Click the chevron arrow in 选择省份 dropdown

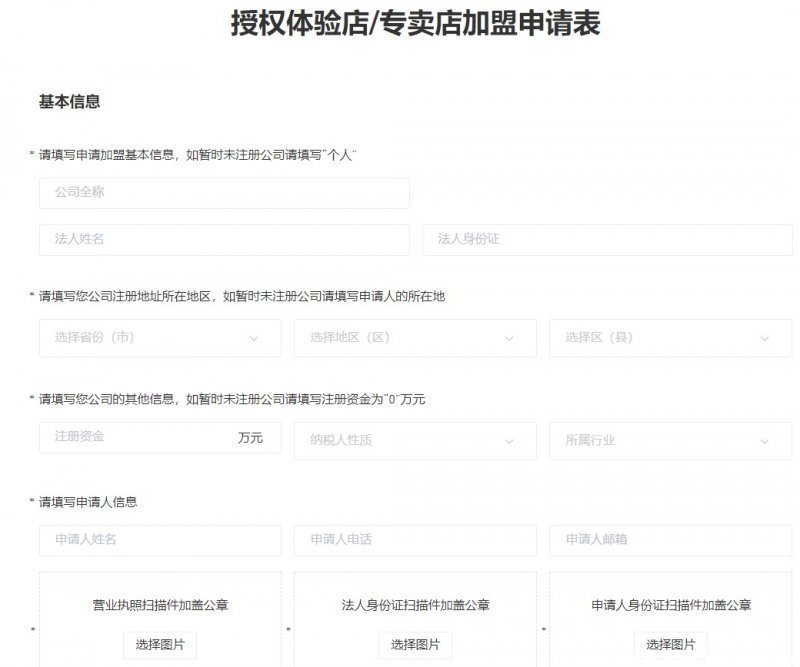coord(254,339)
